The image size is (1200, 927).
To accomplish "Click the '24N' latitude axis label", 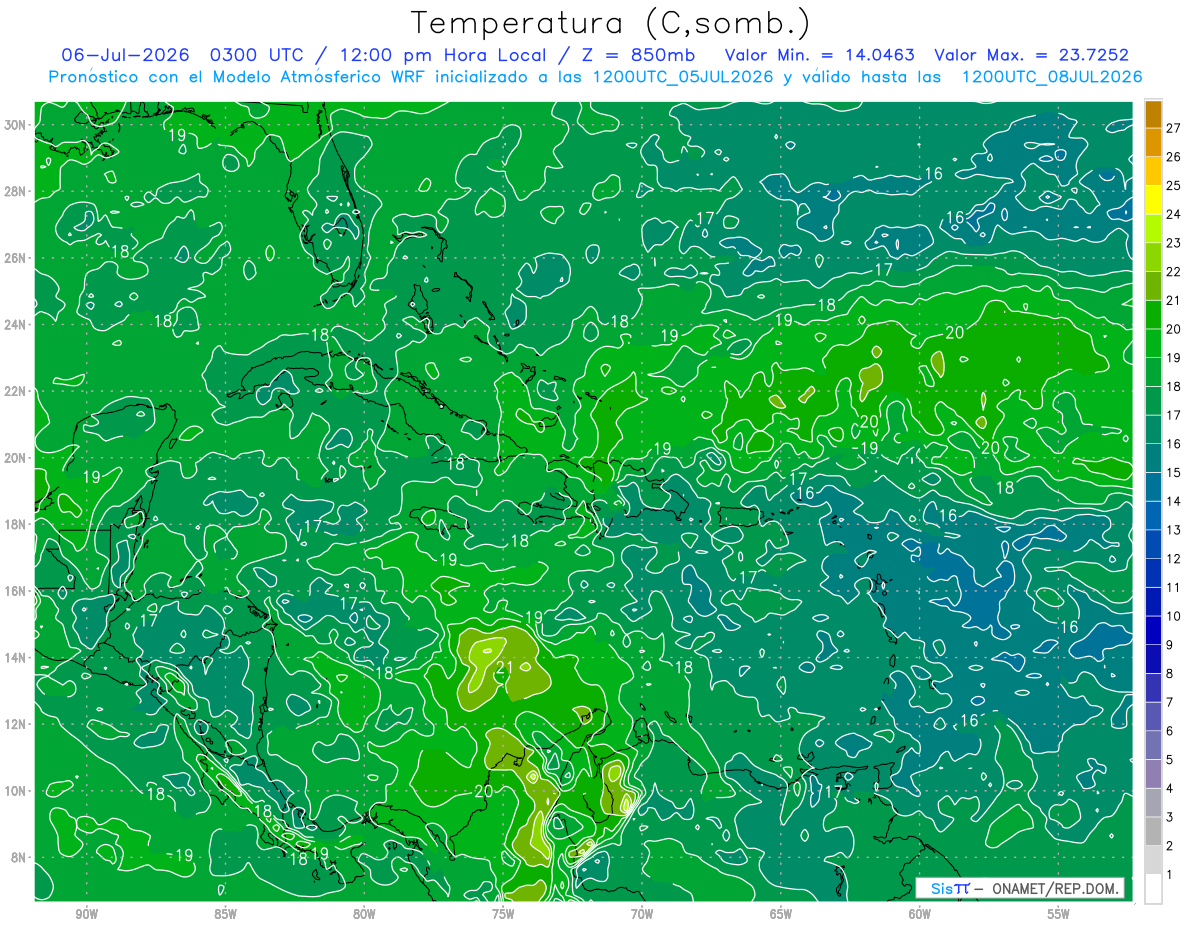I will 17,324.
